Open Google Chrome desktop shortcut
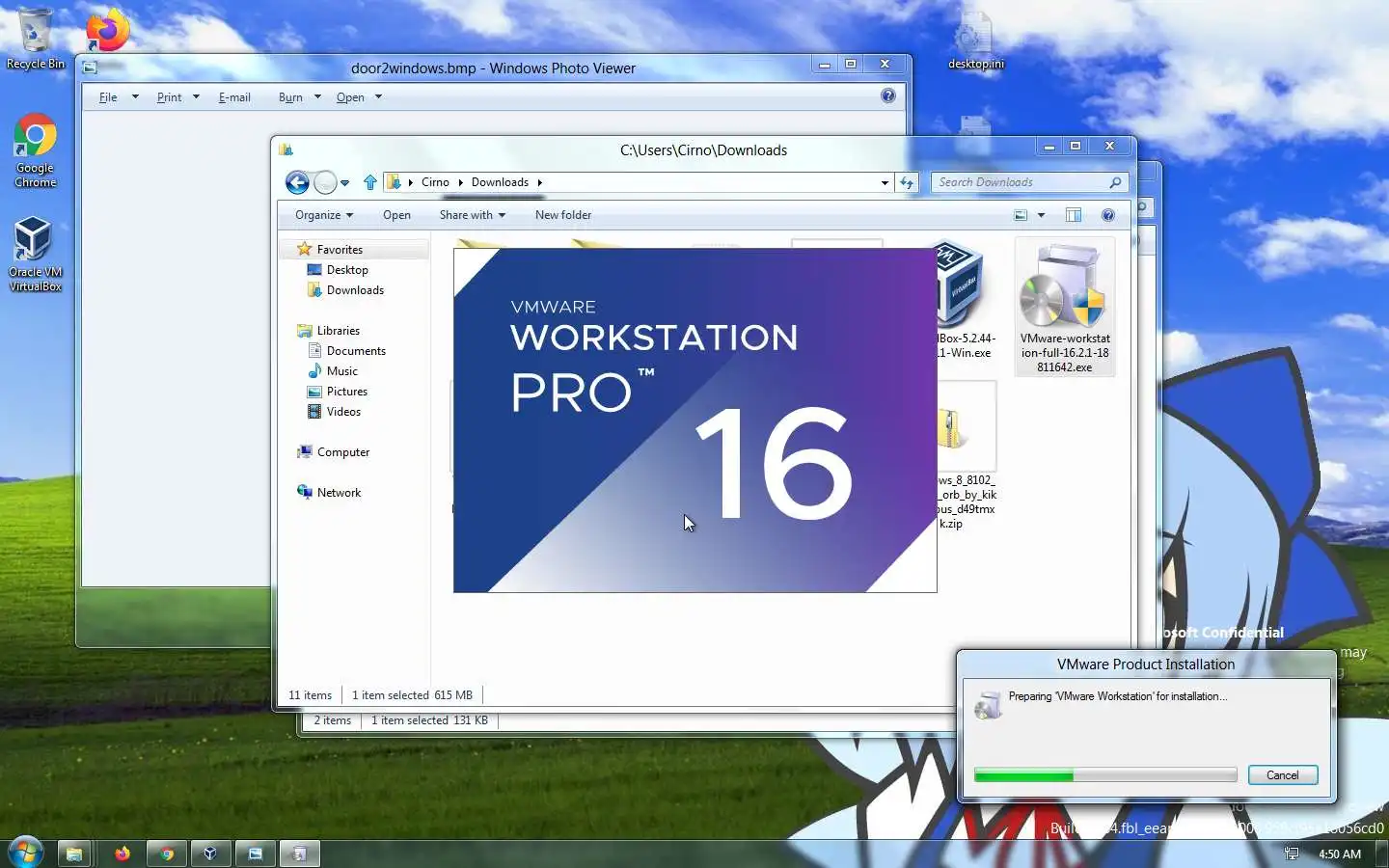 coord(35,150)
